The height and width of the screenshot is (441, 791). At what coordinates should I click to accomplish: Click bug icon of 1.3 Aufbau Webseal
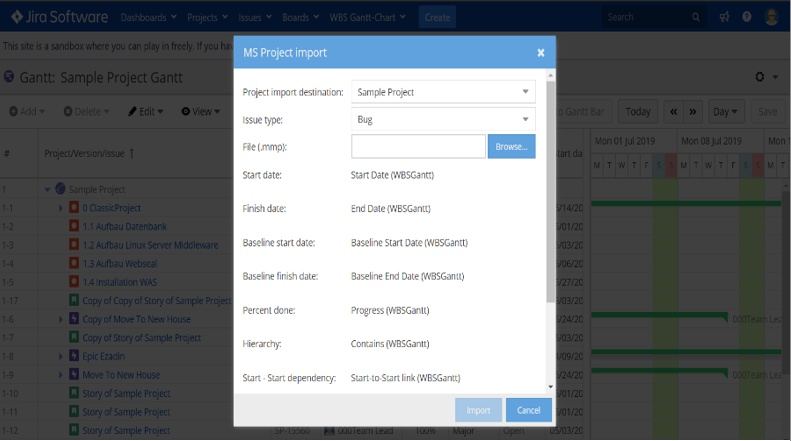click(74, 263)
